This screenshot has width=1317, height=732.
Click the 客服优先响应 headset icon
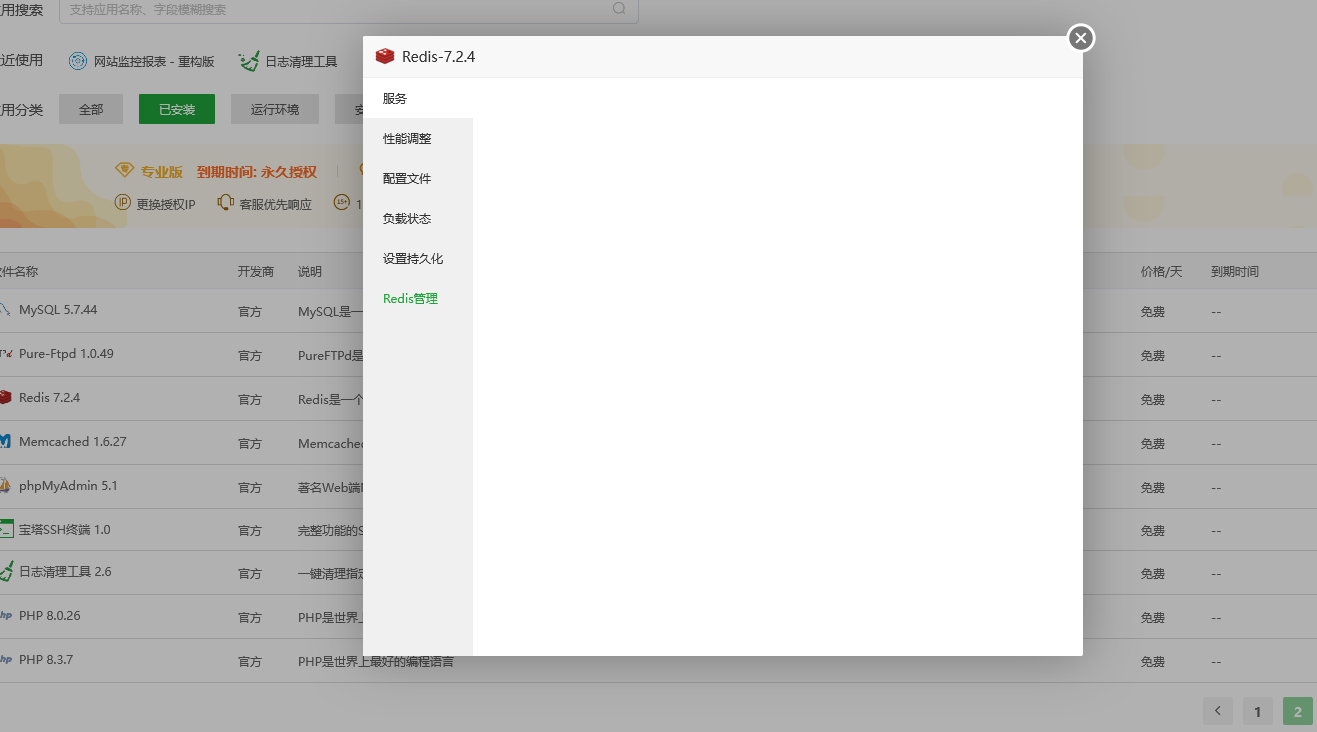(x=225, y=202)
